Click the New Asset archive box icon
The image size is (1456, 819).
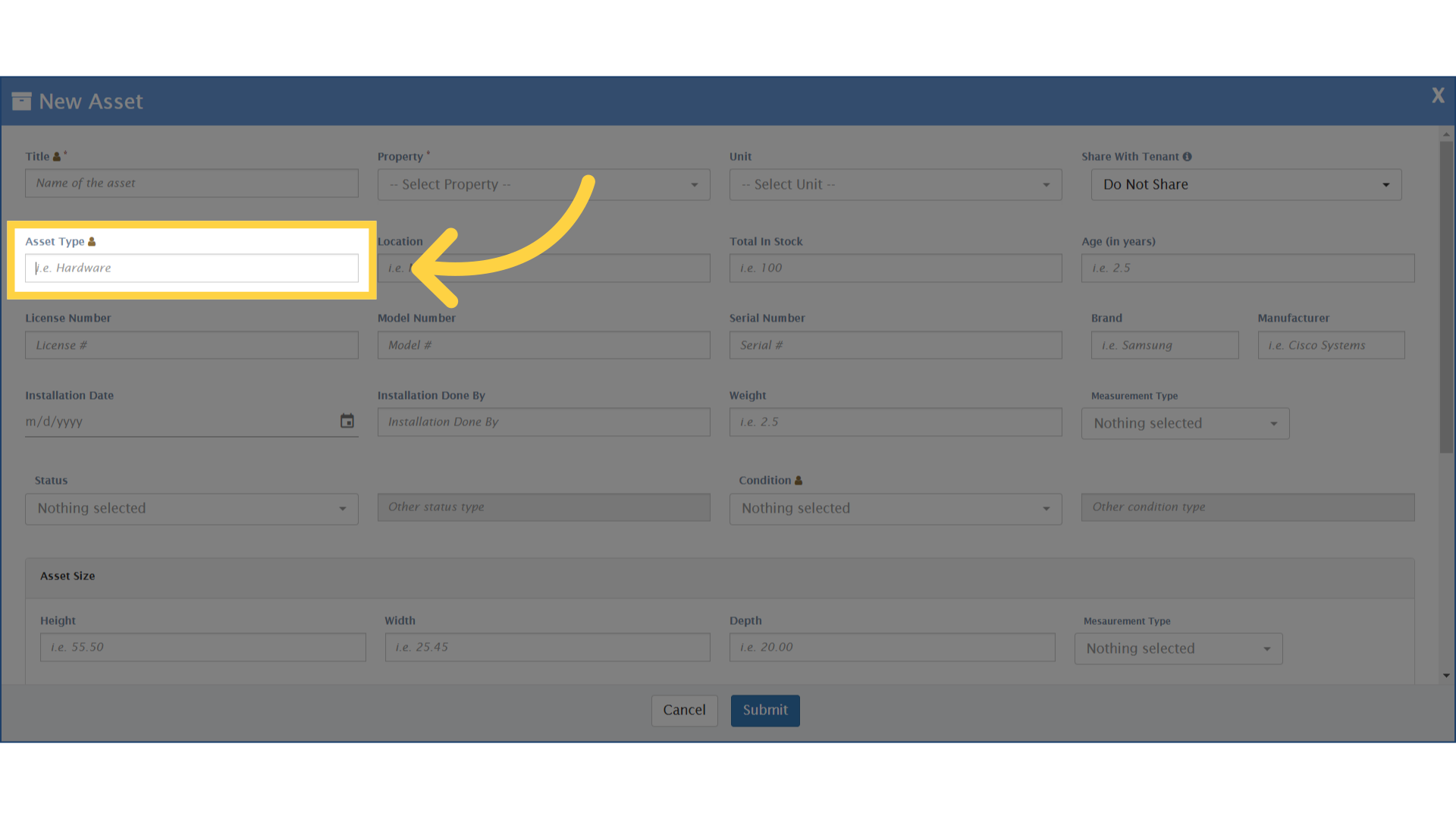point(21,101)
